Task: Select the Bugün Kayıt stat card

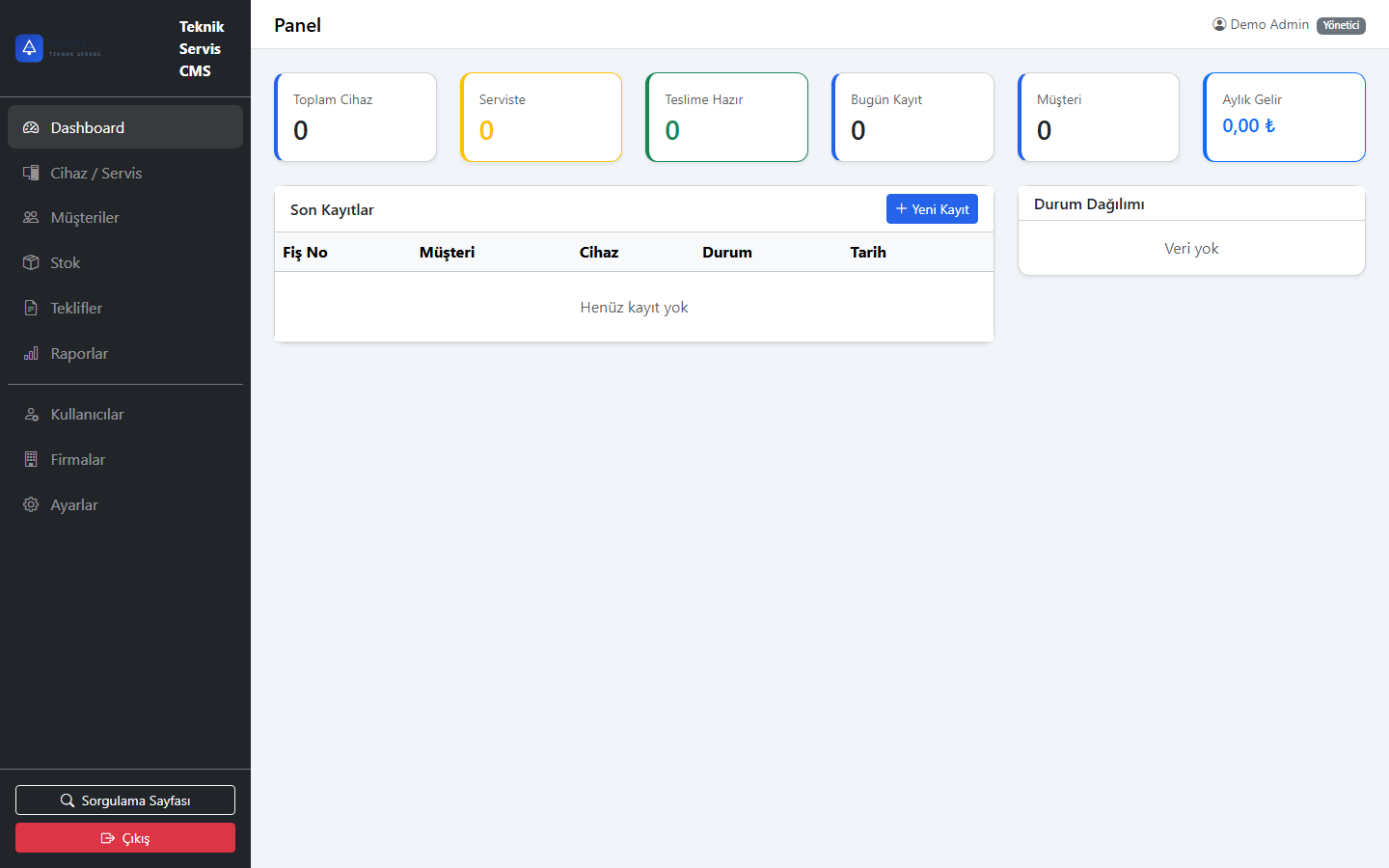Action: [912, 117]
